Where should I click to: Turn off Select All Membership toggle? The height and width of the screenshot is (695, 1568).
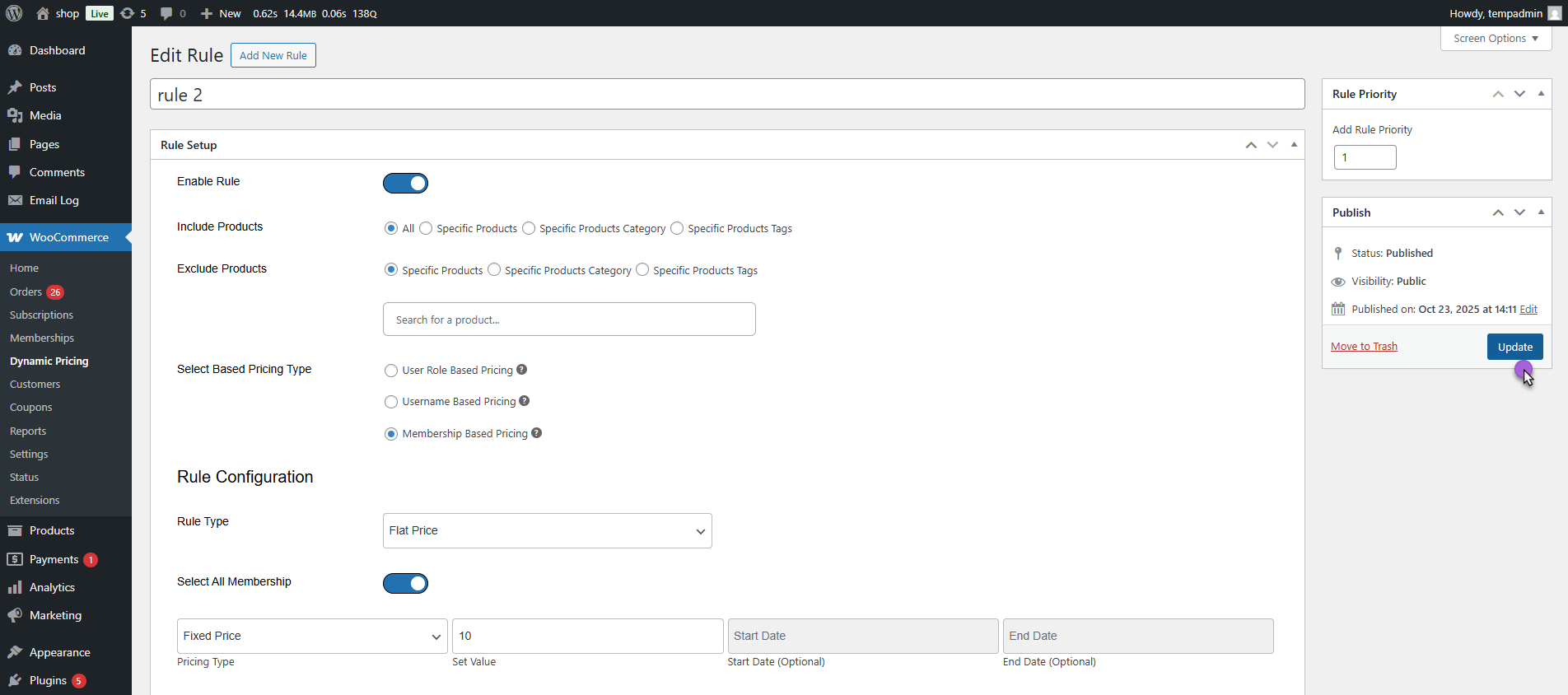[405, 583]
